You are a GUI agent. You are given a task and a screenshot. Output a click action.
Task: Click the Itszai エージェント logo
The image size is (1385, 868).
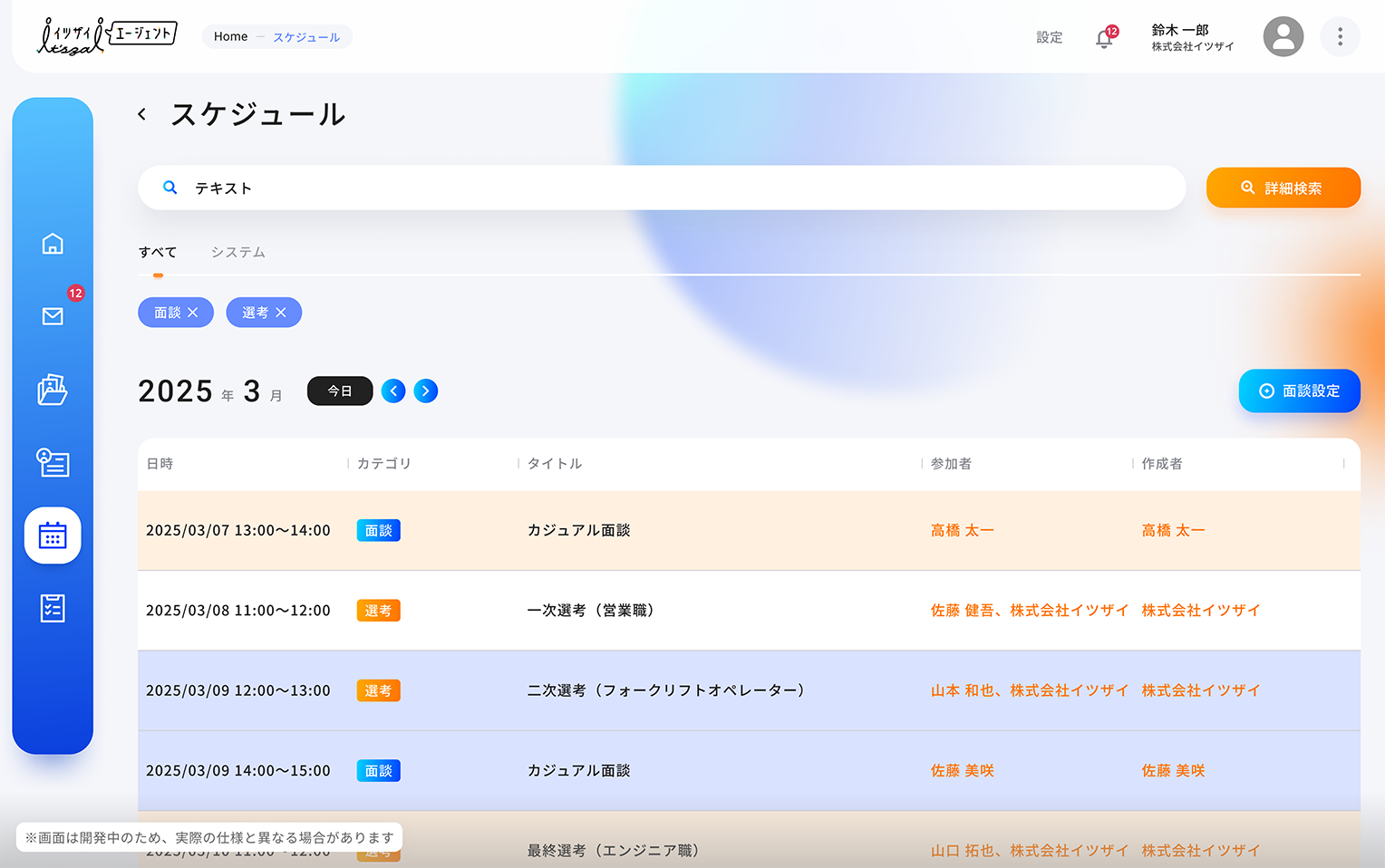point(106,36)
